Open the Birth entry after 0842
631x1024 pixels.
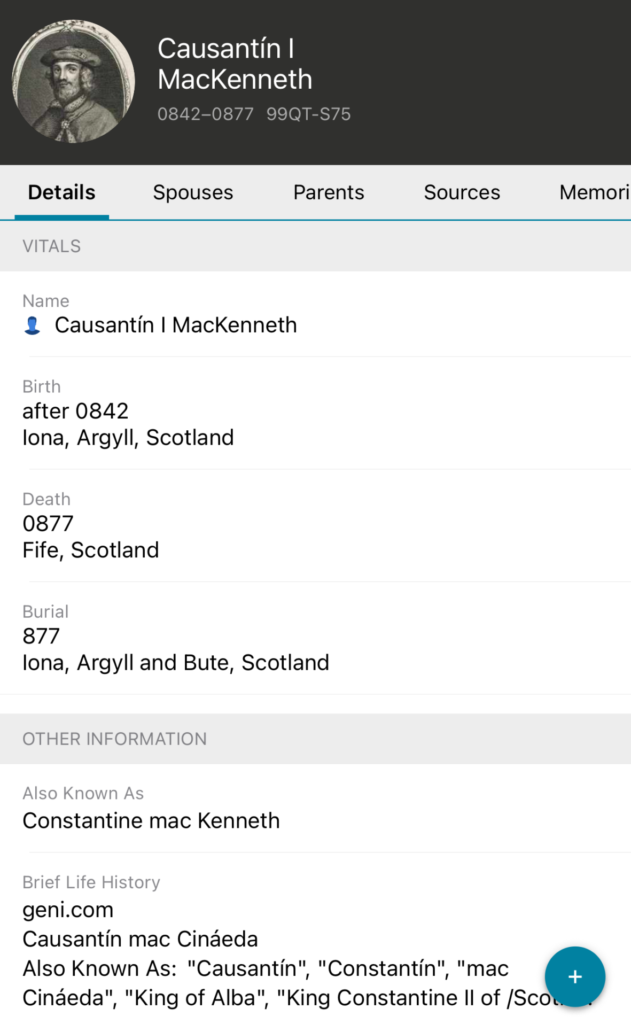pyautogui.click(x=128, y=424)
